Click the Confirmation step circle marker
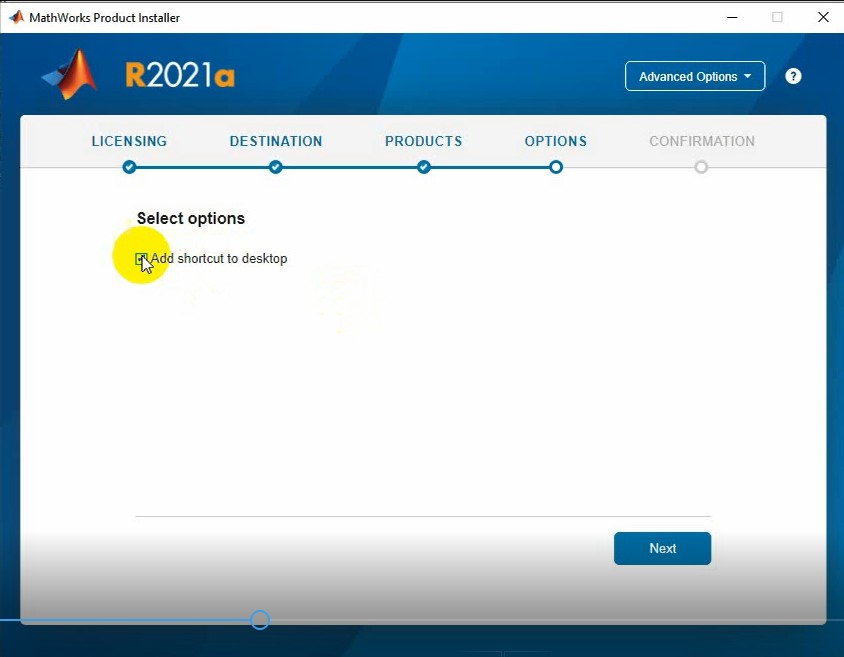Screen dimensions: 844x657 701,167
